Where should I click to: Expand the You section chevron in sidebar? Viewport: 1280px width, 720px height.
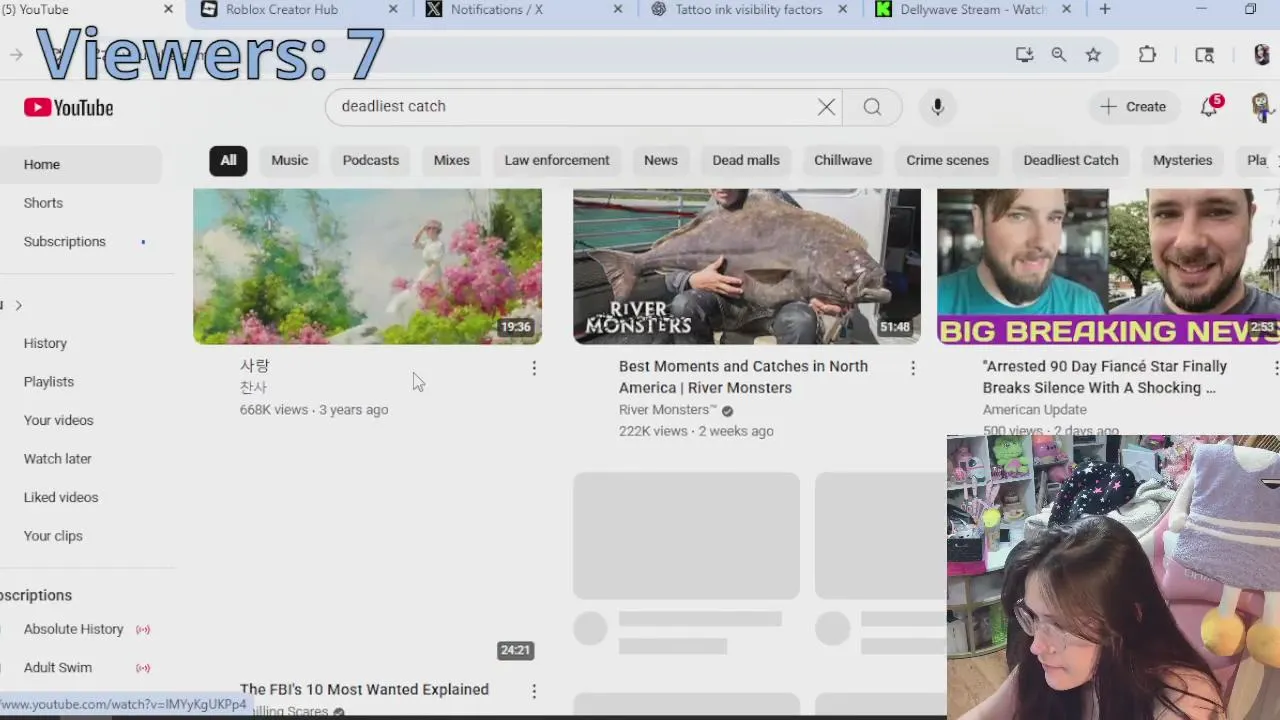(x=18, y=305)
